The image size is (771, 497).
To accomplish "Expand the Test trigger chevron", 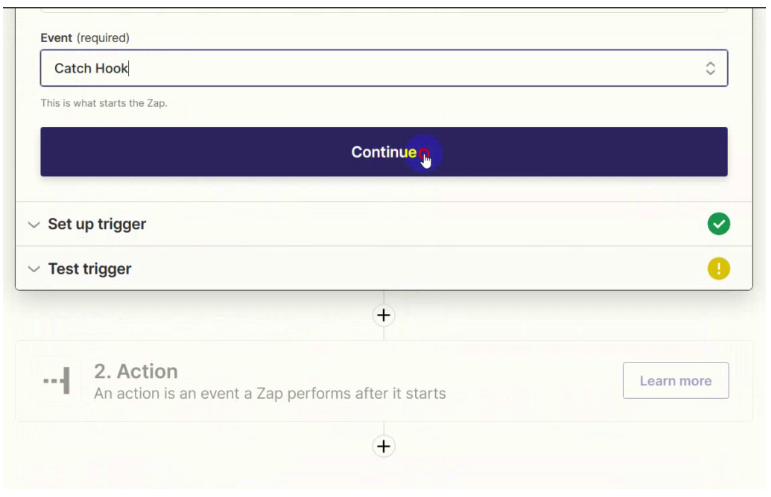I will pos(34,269).
